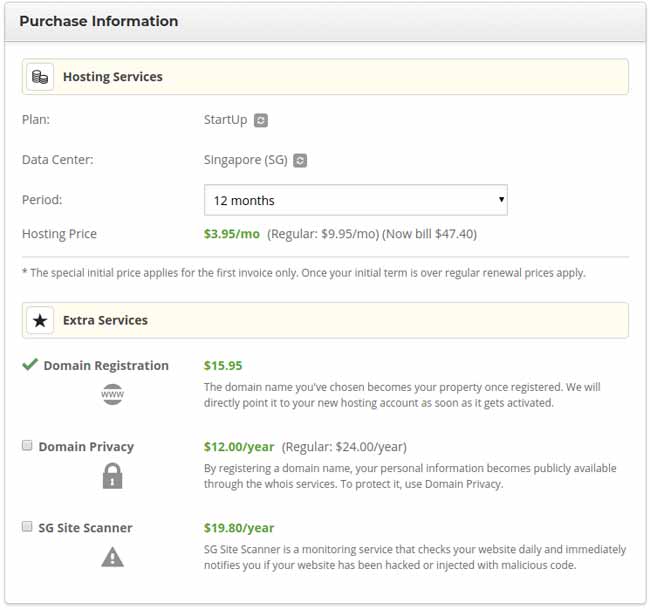Click the change-plan icon next to StartUp

[x=260, y=120]
